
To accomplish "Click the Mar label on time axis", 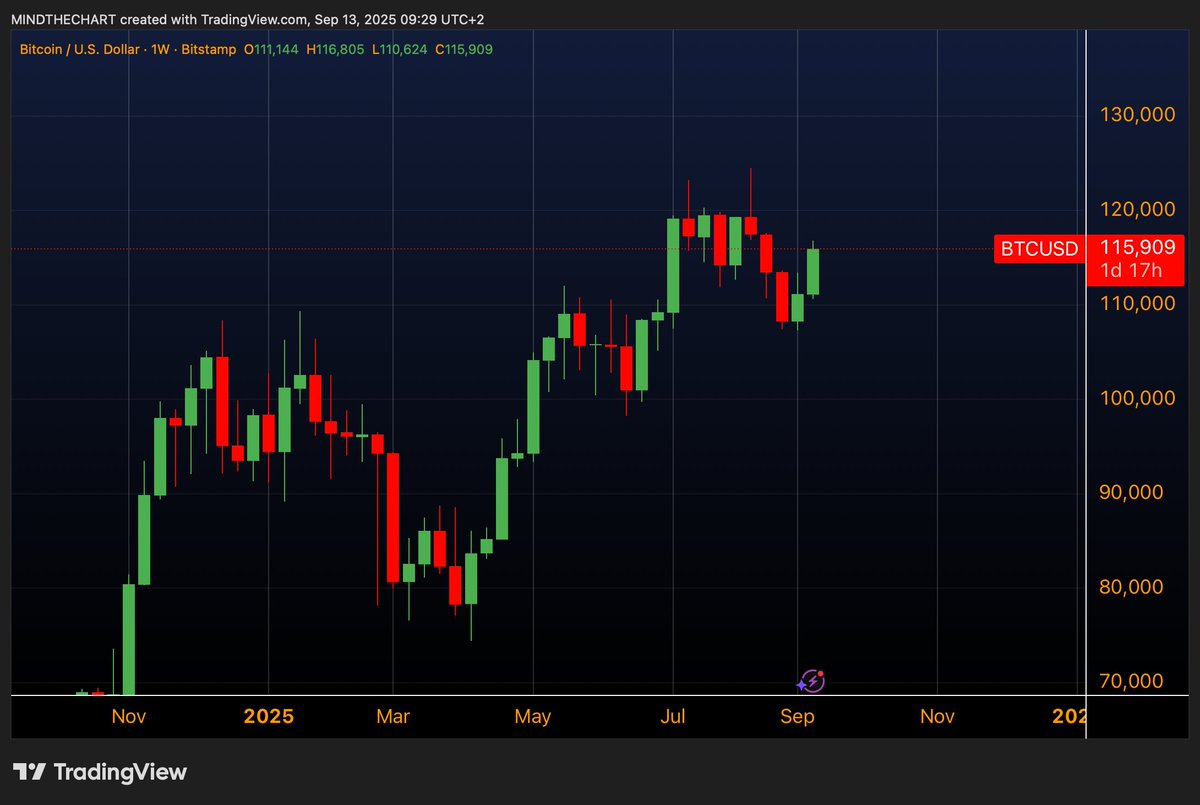I will 393,716.
